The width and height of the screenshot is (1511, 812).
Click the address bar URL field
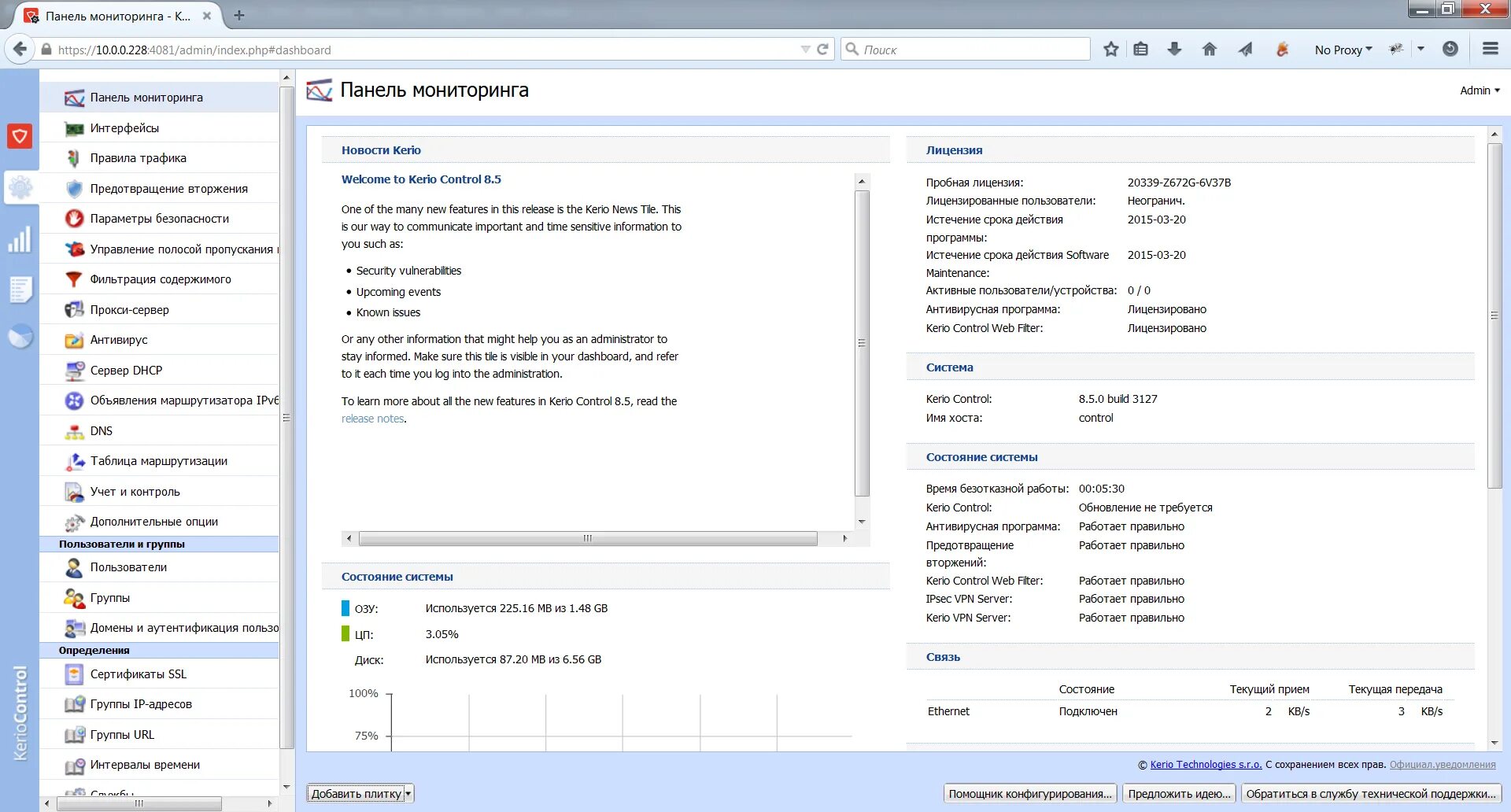click(425, 50)
